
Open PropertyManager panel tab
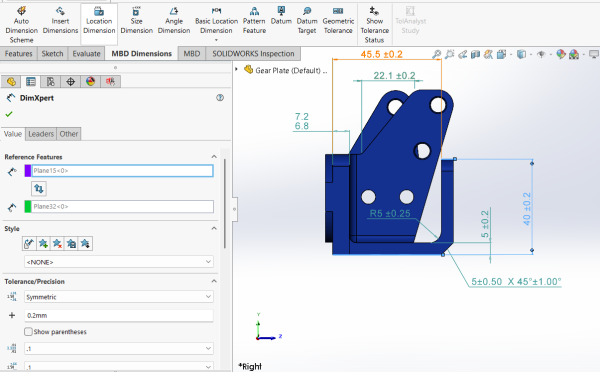pyautogui.click(x=31, y=82)
